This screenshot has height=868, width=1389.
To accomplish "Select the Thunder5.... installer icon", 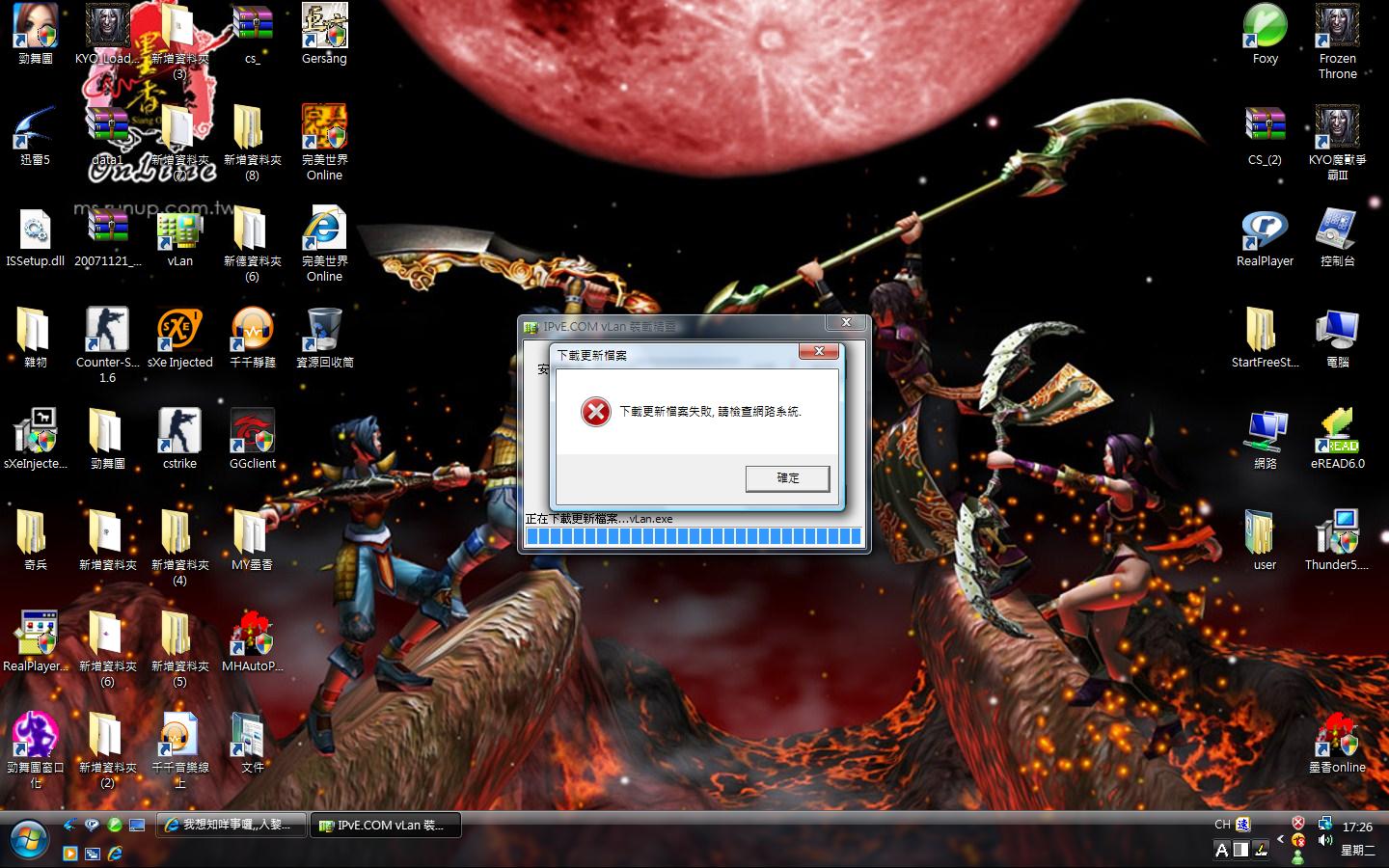I will click(x=1338, y=541).
